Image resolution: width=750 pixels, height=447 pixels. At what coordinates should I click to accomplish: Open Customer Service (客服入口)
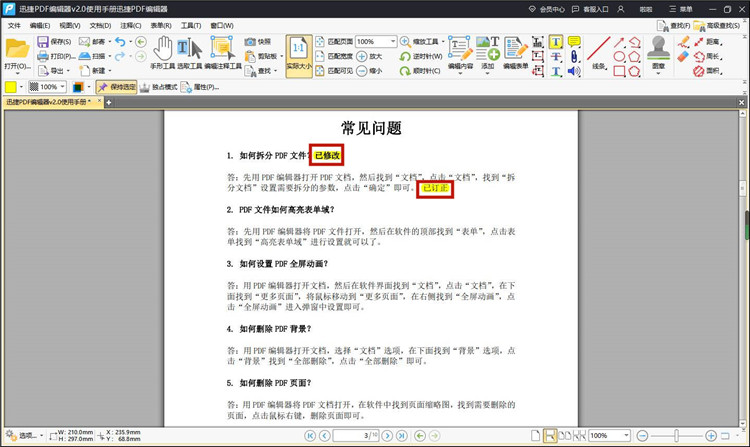click(590, 9)
